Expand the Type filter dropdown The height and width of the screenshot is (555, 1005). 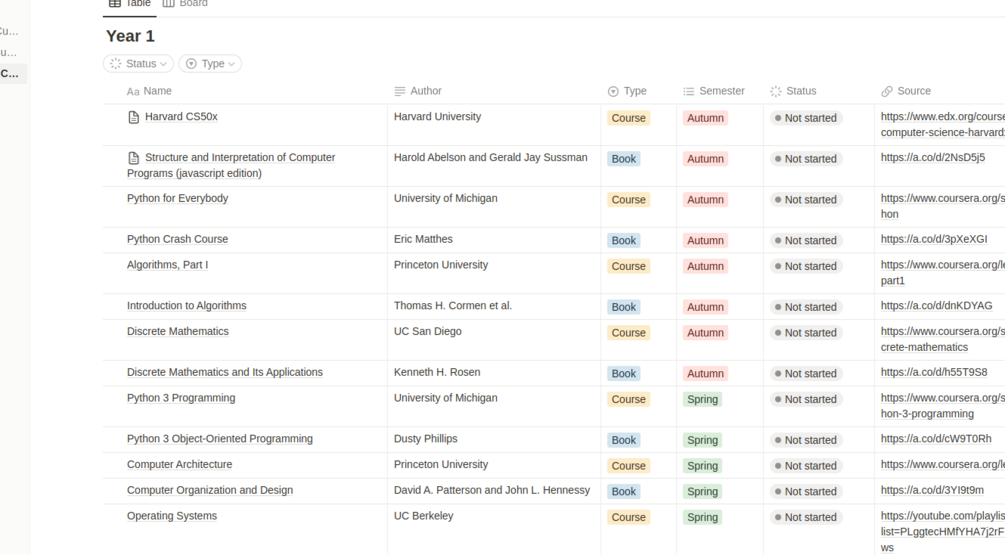coord(210,64)
